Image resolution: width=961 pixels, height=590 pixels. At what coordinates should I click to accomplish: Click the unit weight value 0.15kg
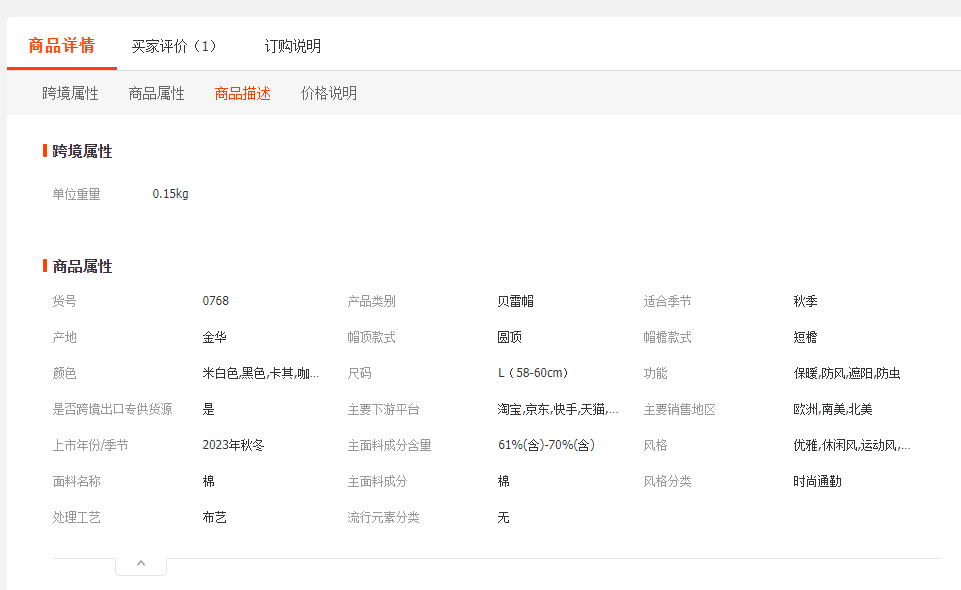tap(170, 194)
